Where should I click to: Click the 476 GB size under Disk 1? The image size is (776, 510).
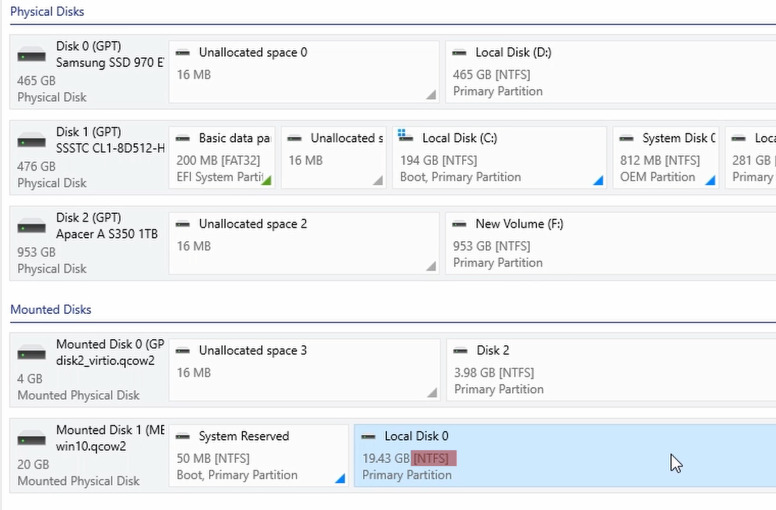(36, 167)
